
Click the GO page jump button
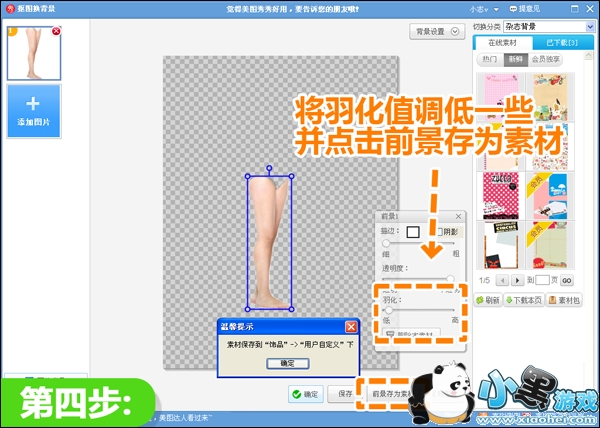click(567, 280)
